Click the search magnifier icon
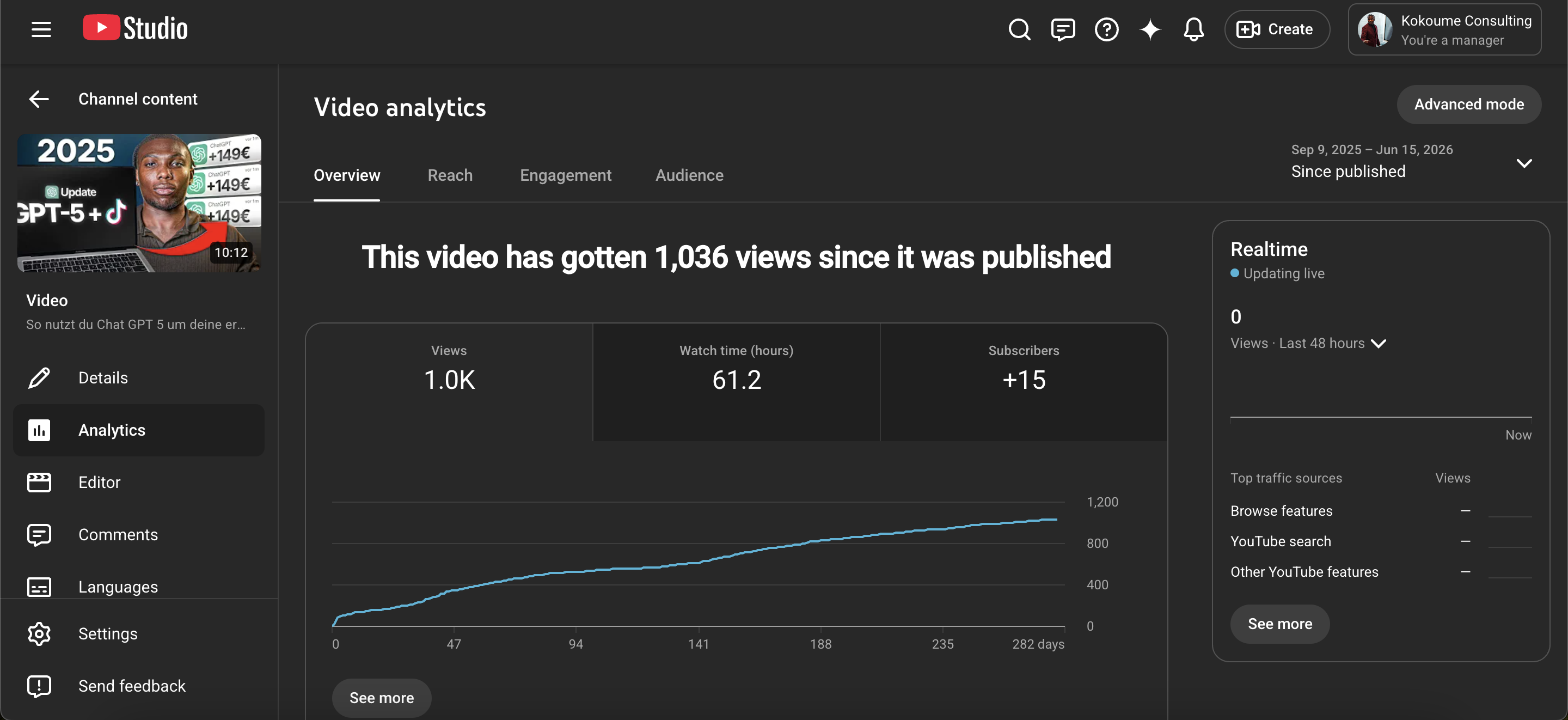 point(1020,29)
